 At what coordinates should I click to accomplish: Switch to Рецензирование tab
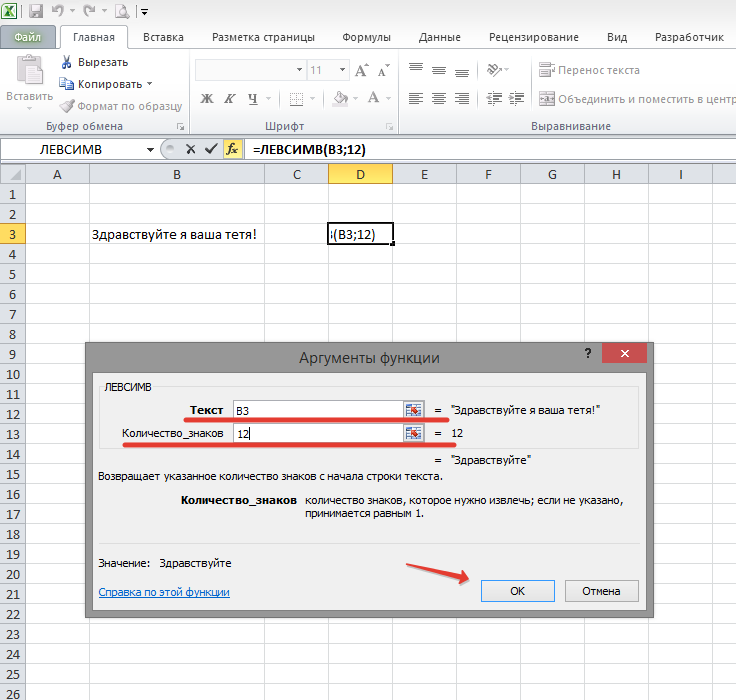click(x=534, y=37)
